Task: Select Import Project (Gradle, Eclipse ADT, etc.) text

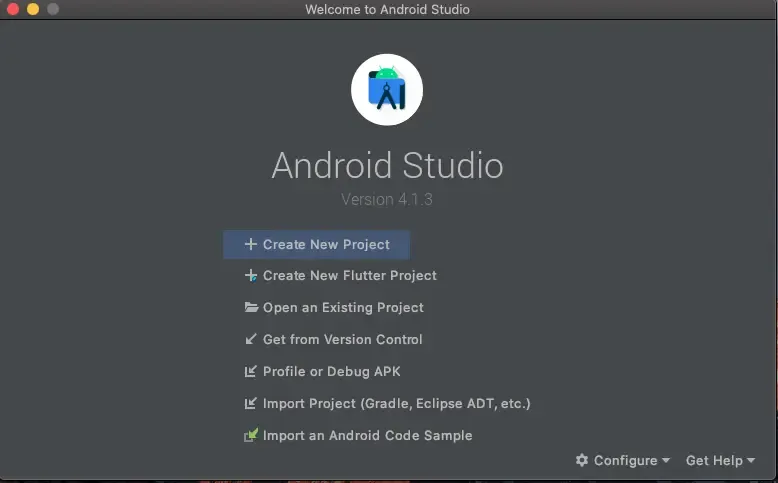Action: [x=396, y=404]
